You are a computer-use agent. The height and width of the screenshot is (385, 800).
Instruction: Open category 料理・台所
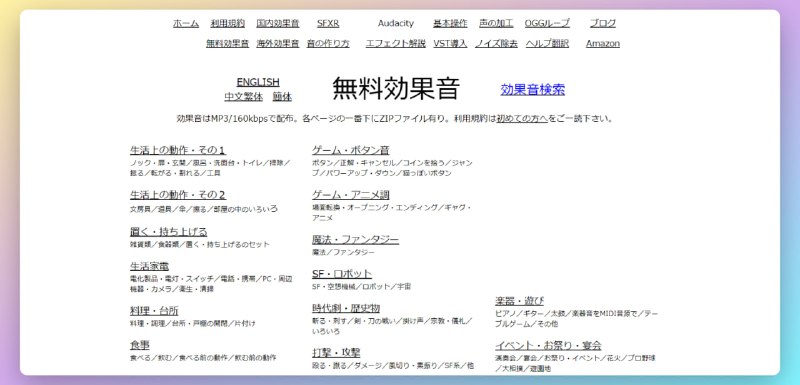point(154,311)
